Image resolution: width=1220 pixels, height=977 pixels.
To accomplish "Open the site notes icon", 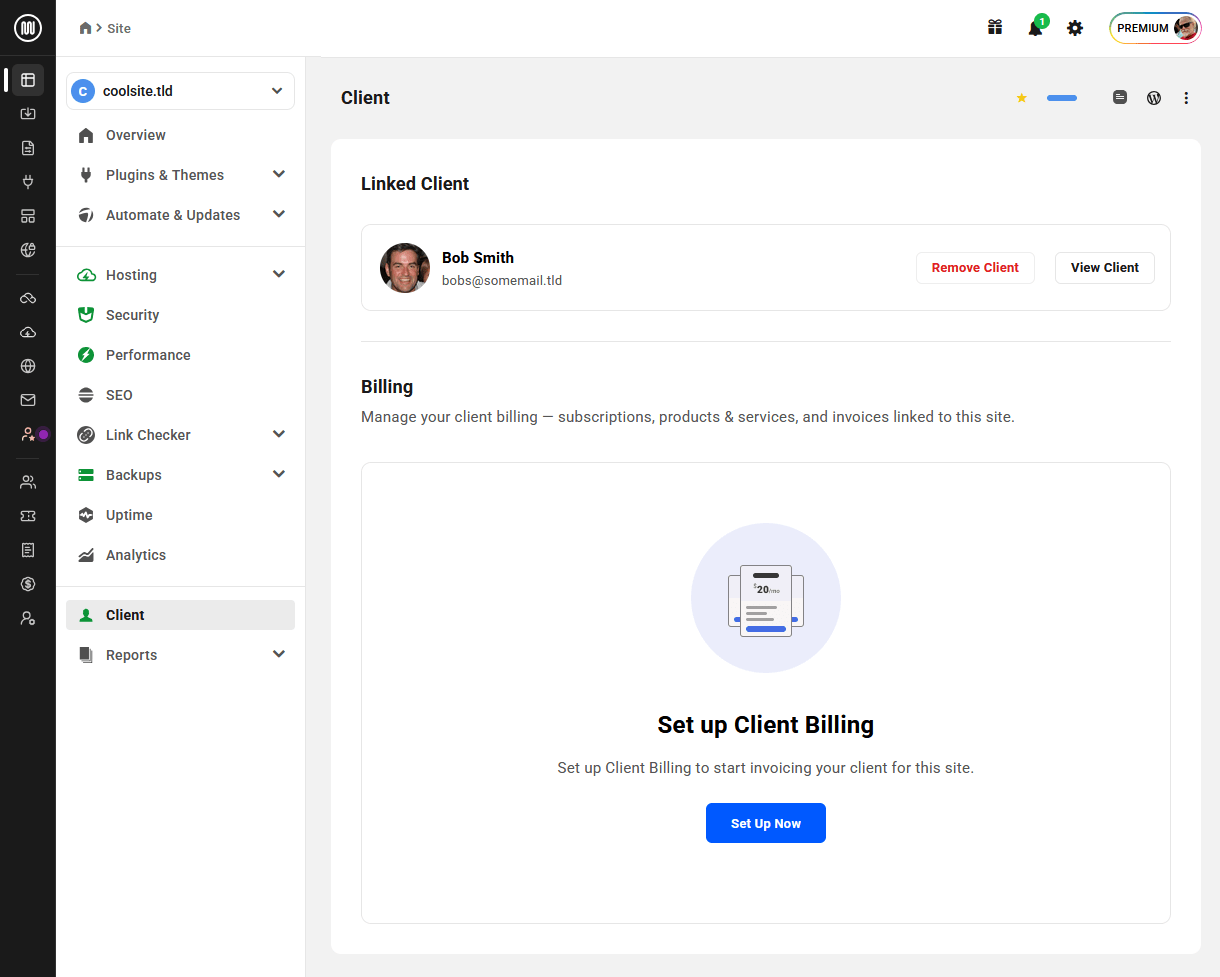I will click(x=1120, y=98).
